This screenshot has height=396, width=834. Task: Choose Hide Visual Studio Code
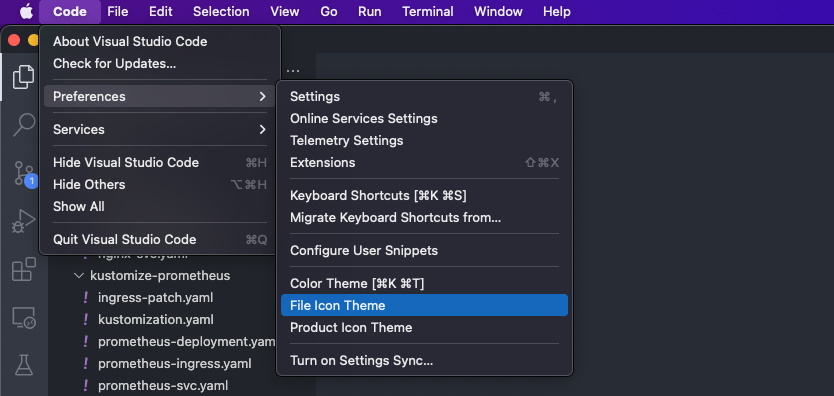[x=160, y=163]
